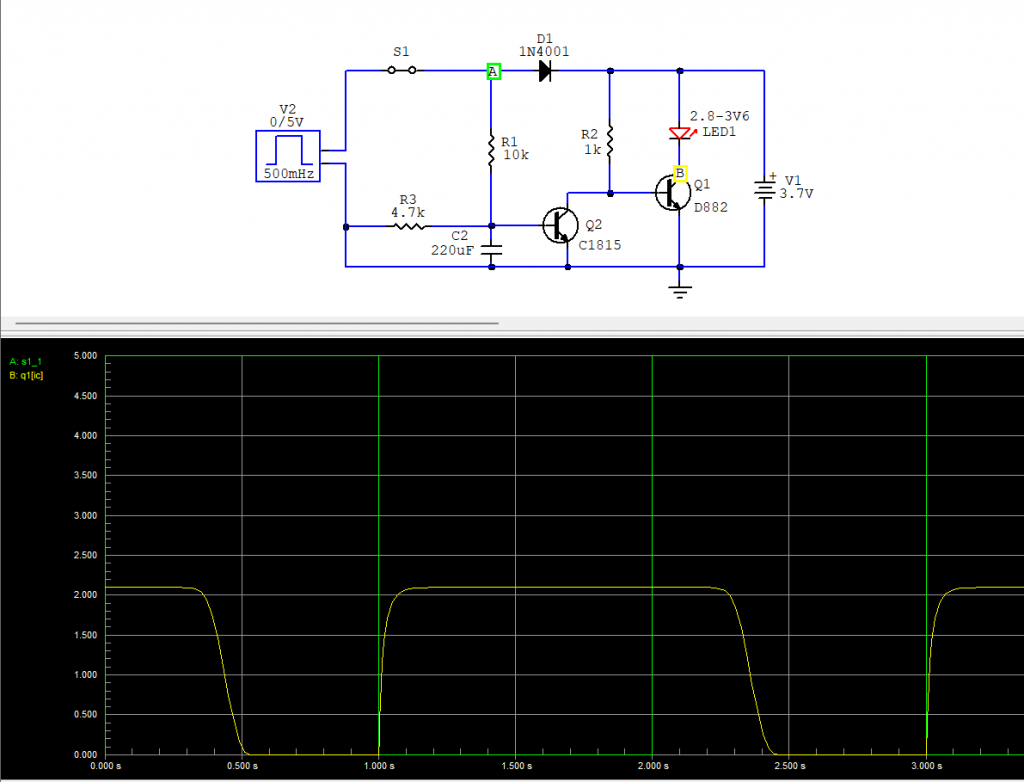The width and height of the screenshot is (1024, 782).
Task: Click the 3.7V battery value
Action: click(797, 194)
